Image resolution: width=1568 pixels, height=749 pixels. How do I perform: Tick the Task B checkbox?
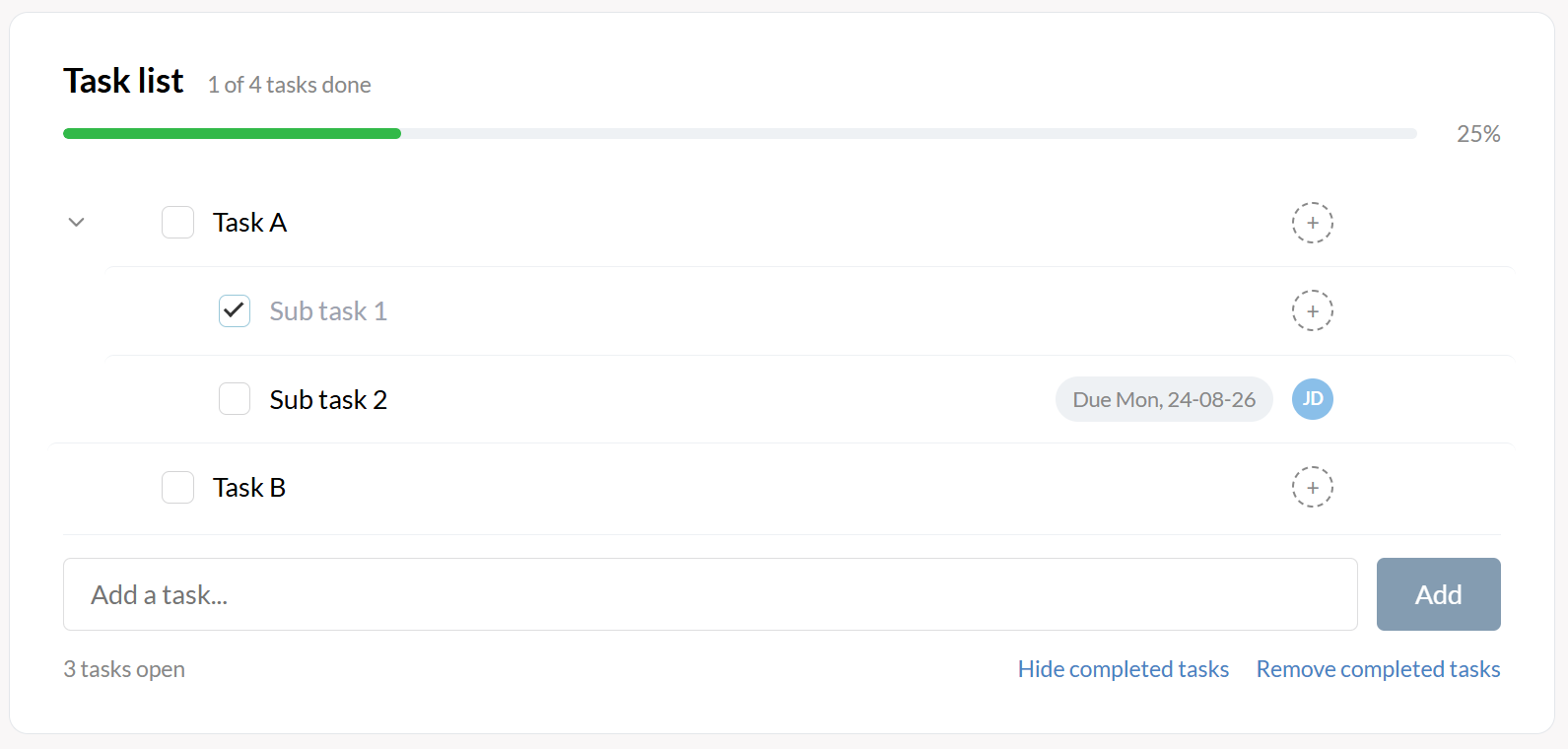coord(178,487)
